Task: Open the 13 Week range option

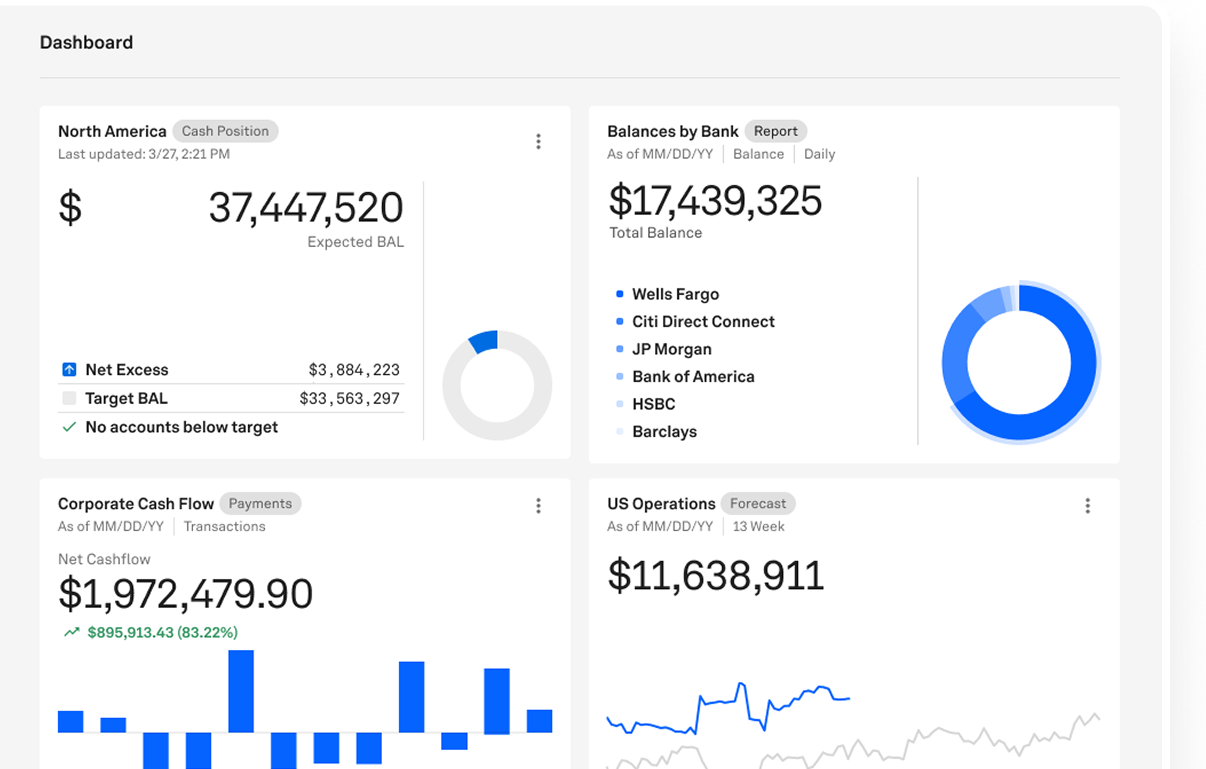Action: tap(758, 527)
